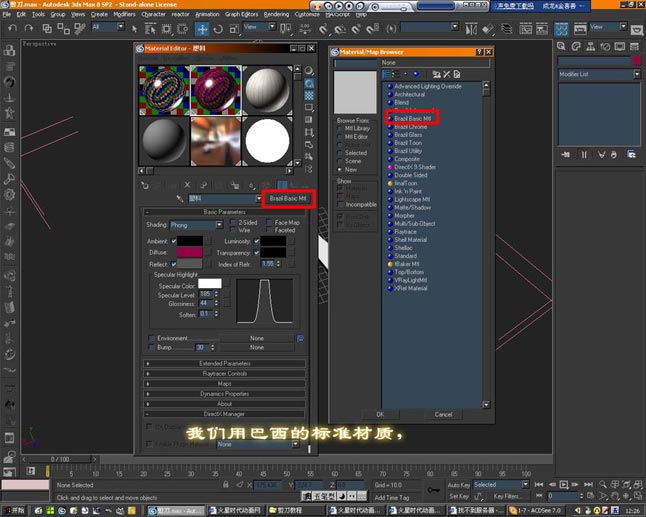The height and width of the screenshot is (517, 646).
Task: Toggle checkered Background icon in Material Editor
Action: (x=309, y=96)
